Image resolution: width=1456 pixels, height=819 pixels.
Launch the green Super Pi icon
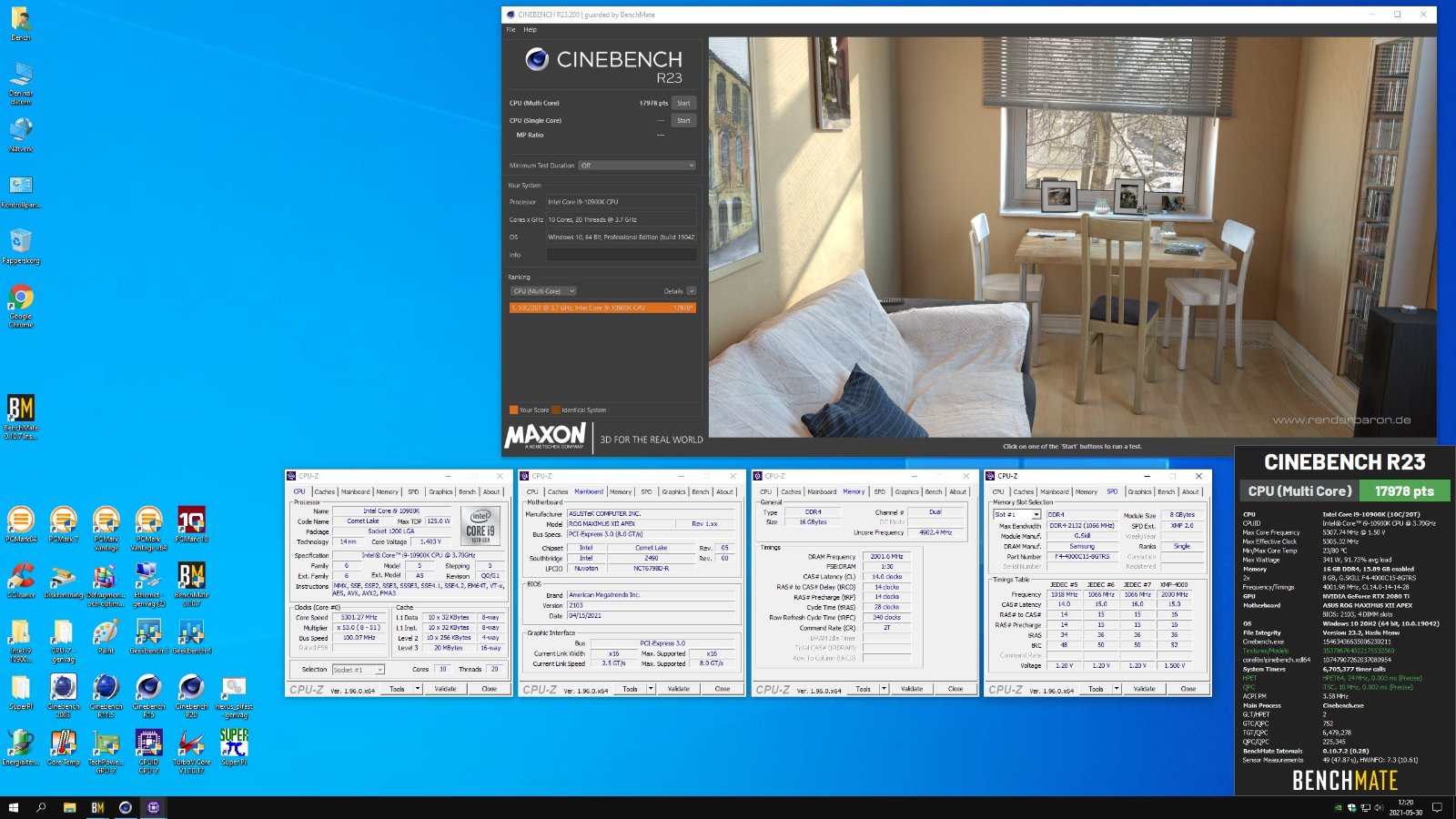pos(234,747)
